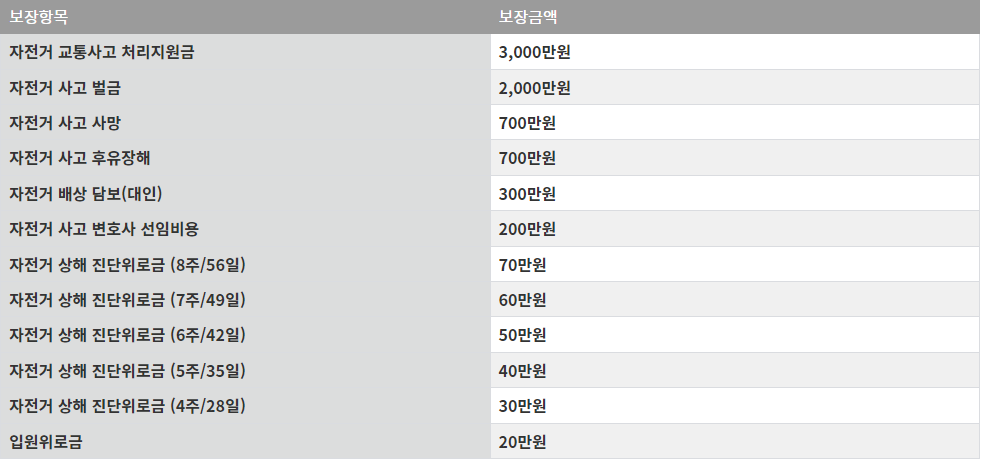
Task: Click the 200만원 amount cell
Action: [x=528, y=229]
